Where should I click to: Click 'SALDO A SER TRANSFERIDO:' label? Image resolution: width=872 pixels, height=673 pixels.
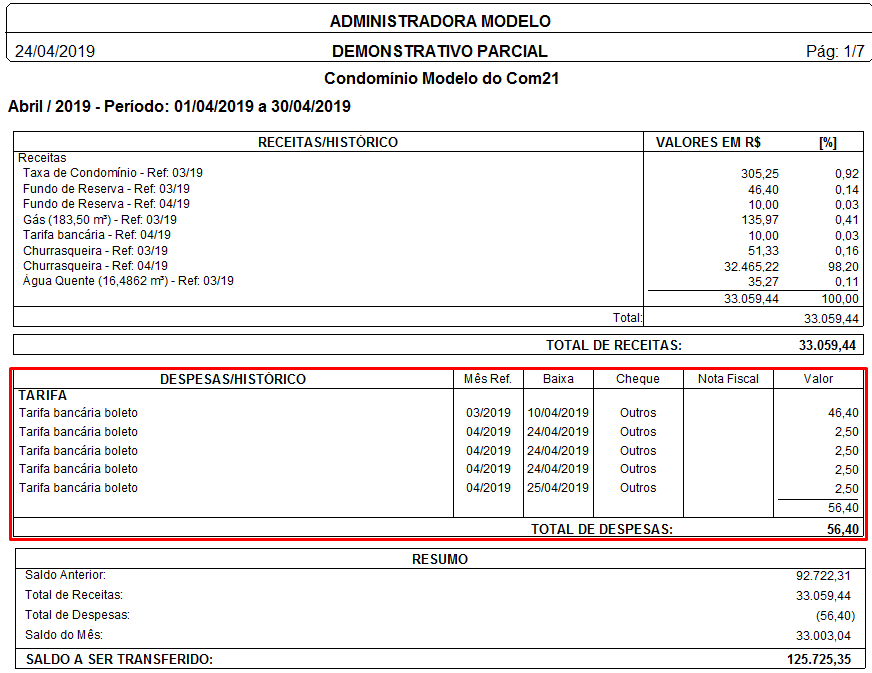[119, 659]
